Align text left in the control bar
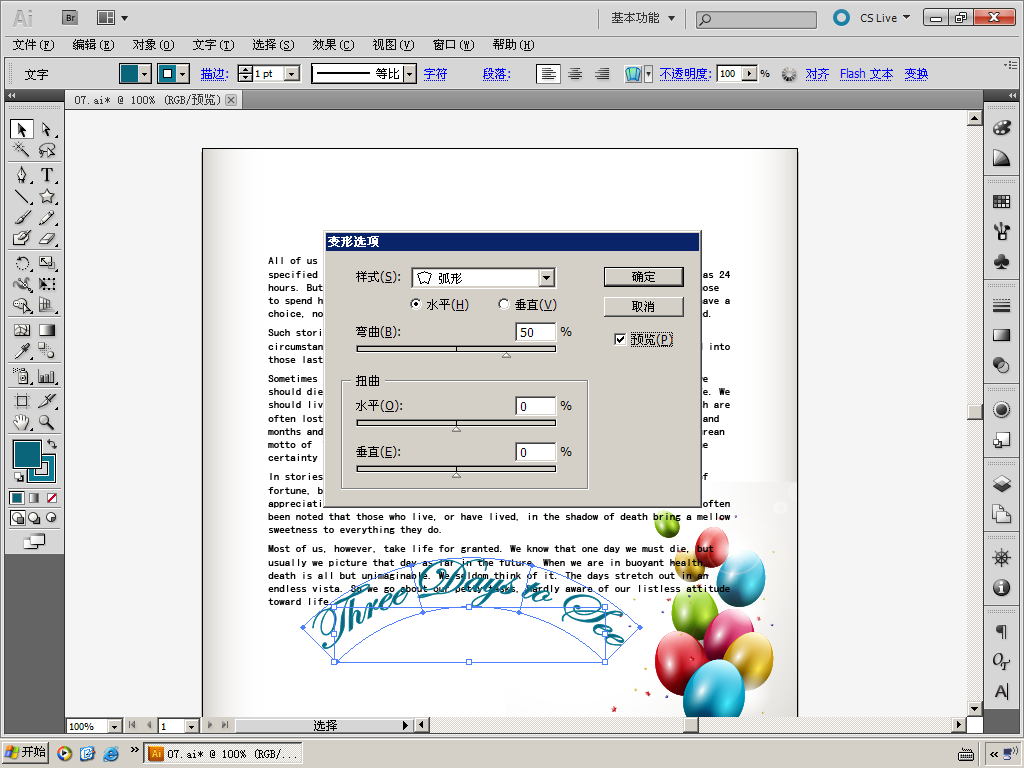This screenshot has width=1024, height=768. click(x=548, y=74)
